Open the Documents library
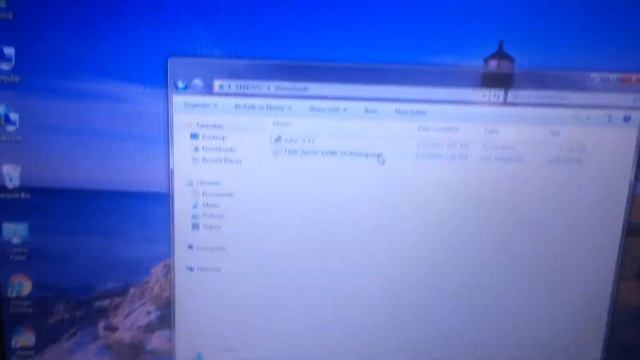 click(x=218, y=194)
